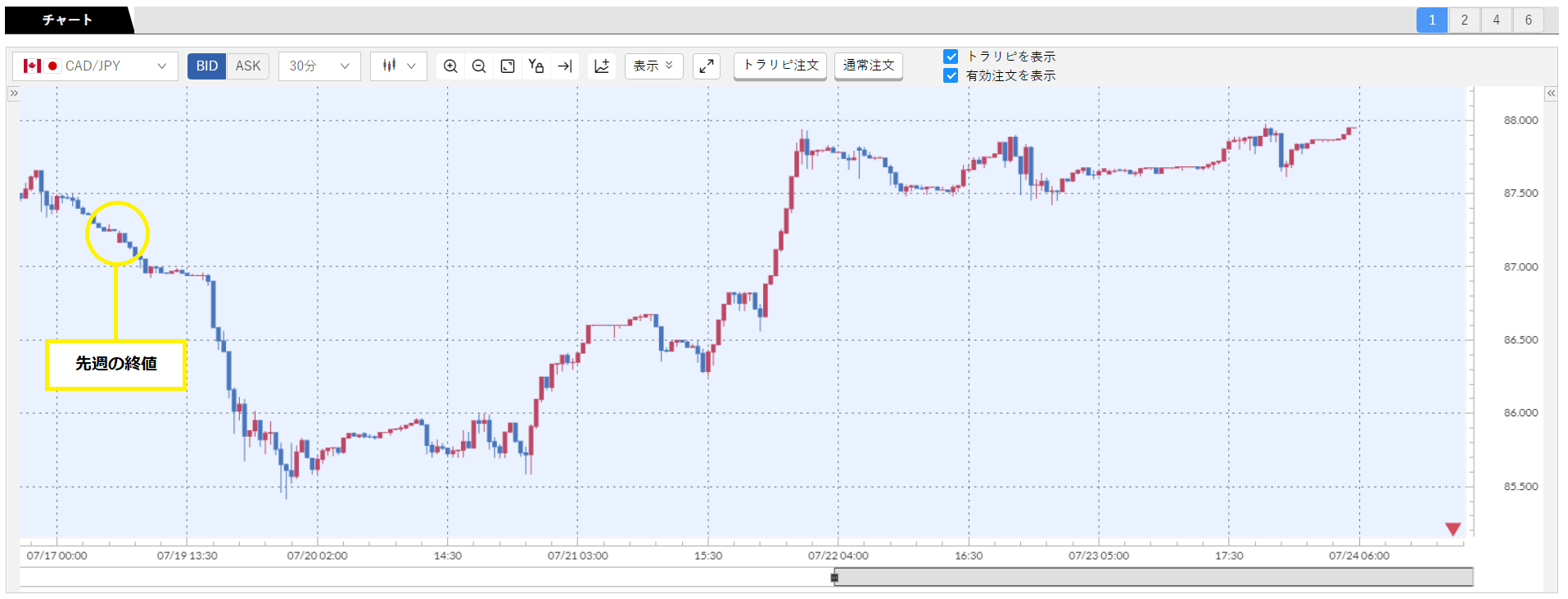The image size is (1568, 599).
Task: Zoom in on the chart with the plus magnifier
Action: click(x=450, y=66)
